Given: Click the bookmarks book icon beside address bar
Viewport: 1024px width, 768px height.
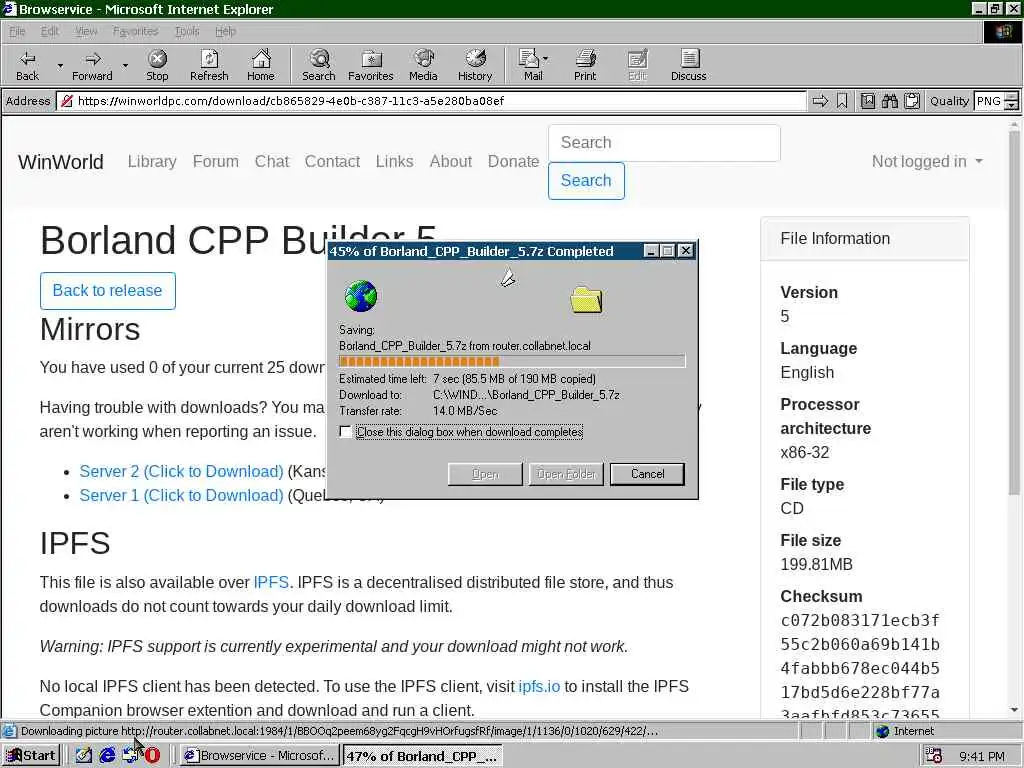Looking at the screenshot, I should (867, 101).
